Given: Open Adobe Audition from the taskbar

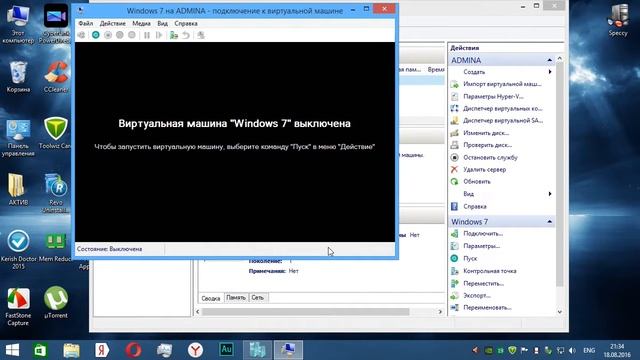Looking at the screenshot, I should pyautogui.click(x=226, y=350).
